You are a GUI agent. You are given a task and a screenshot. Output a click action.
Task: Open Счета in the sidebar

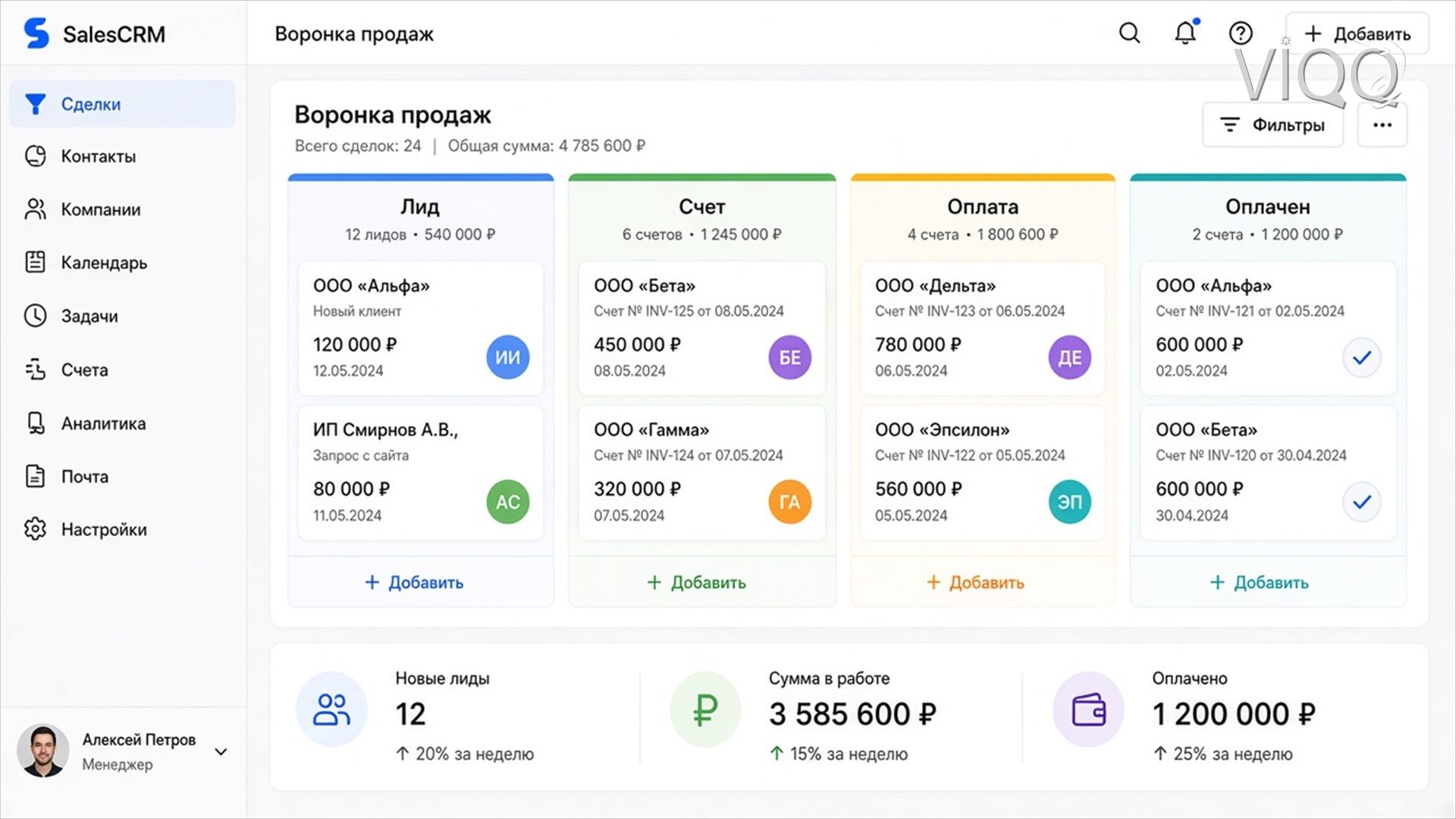(x=122, y=369)
